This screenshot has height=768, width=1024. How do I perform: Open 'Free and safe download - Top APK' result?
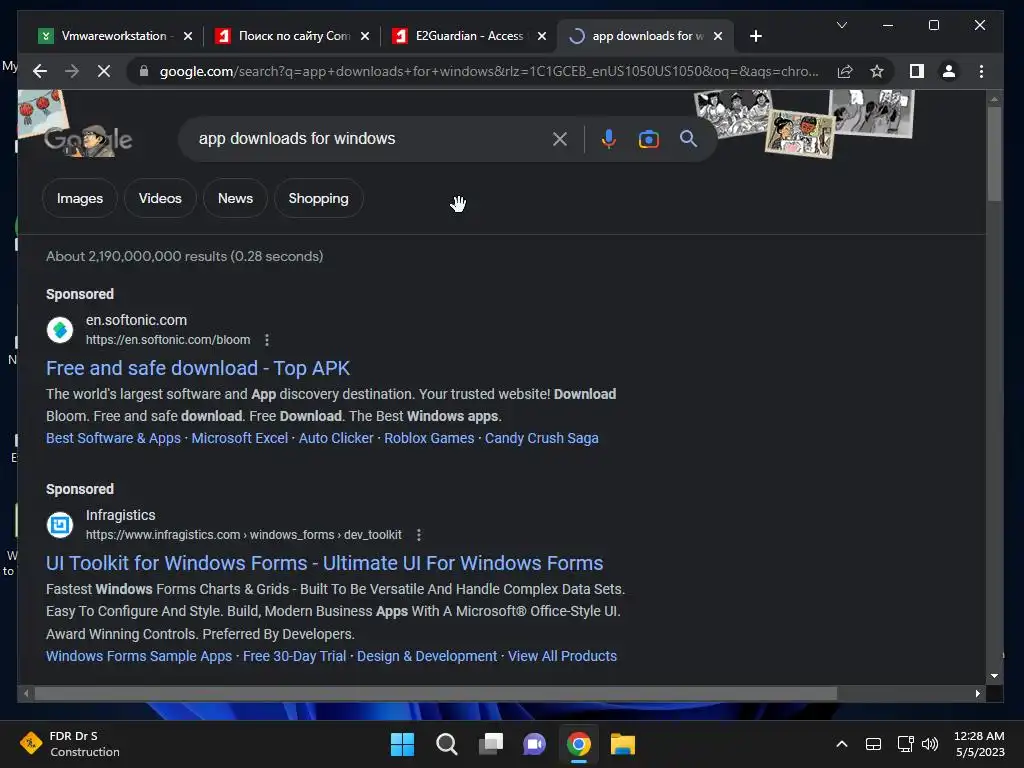(198, 368)
